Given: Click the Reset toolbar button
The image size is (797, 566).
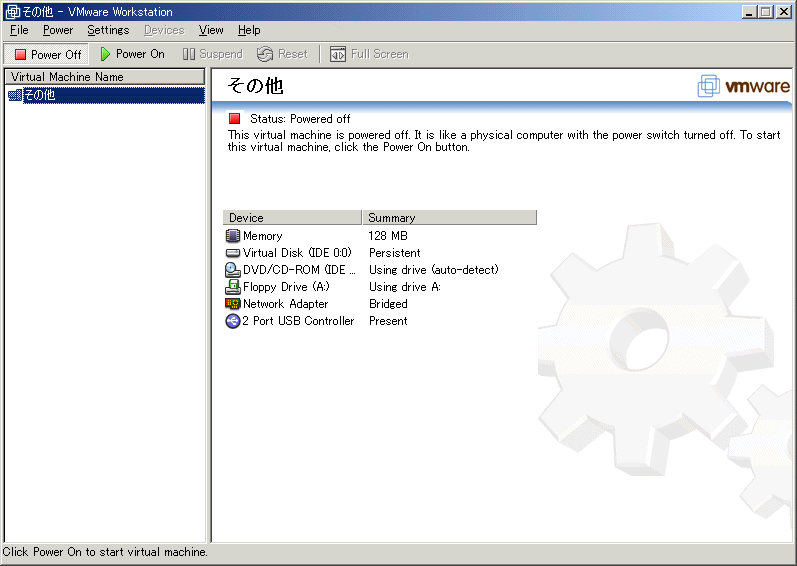Looking at the screenshot, I should [282, 54].
